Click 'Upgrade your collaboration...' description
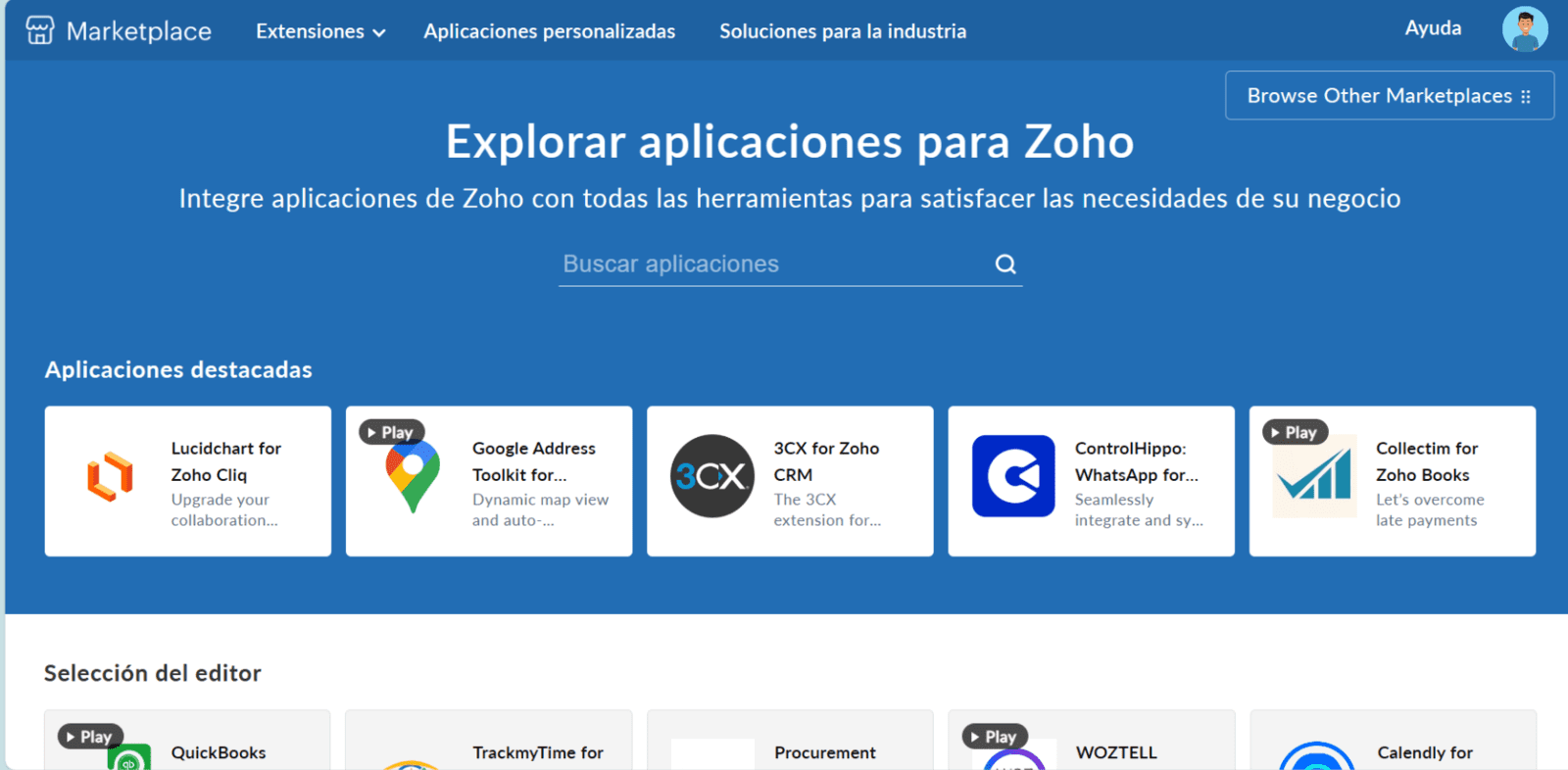 pyautogui.click(x=224, y=509)
